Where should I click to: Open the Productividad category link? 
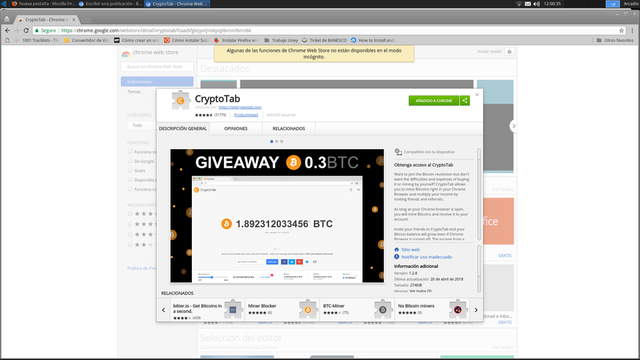[x=246, y=115]
